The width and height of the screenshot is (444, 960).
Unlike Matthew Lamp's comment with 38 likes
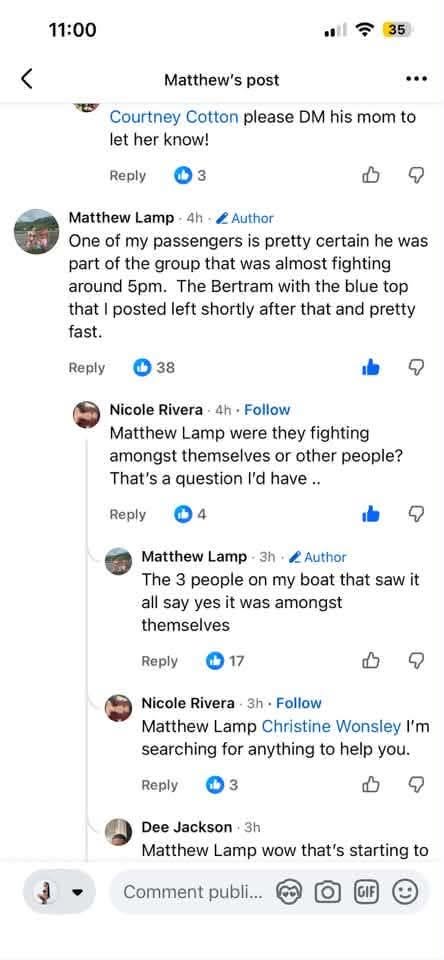pos(371,367)
